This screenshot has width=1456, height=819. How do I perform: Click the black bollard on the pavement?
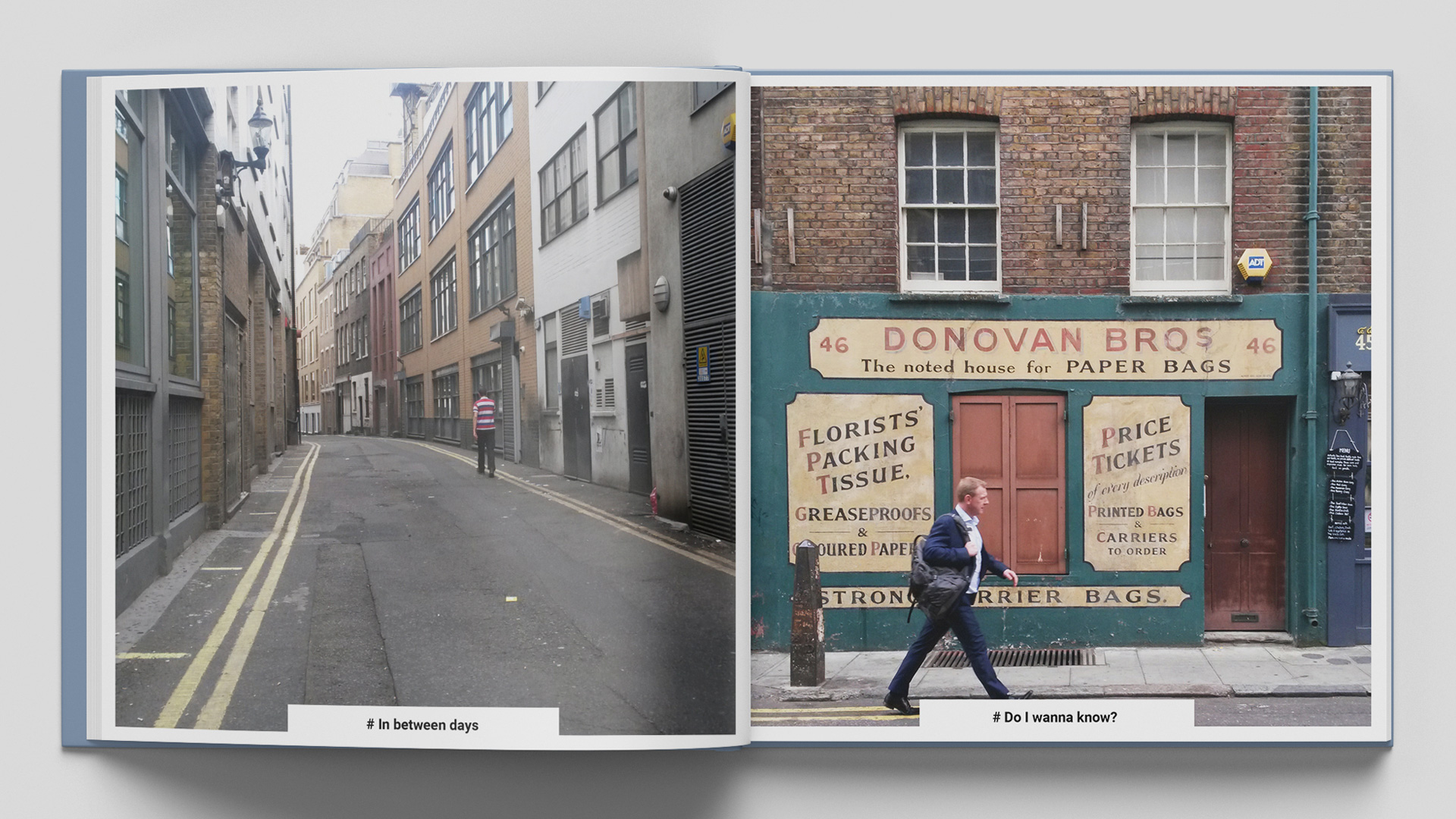[x=806, y=614]
